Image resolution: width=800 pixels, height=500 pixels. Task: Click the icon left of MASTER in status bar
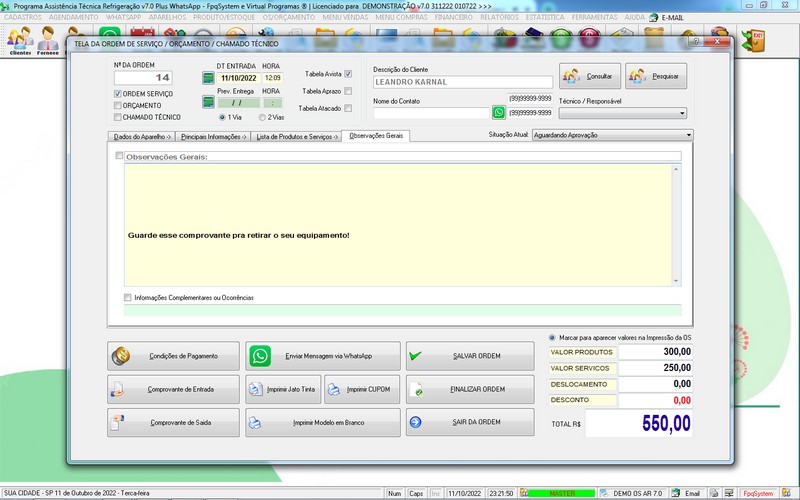click(x=523, y=493)
